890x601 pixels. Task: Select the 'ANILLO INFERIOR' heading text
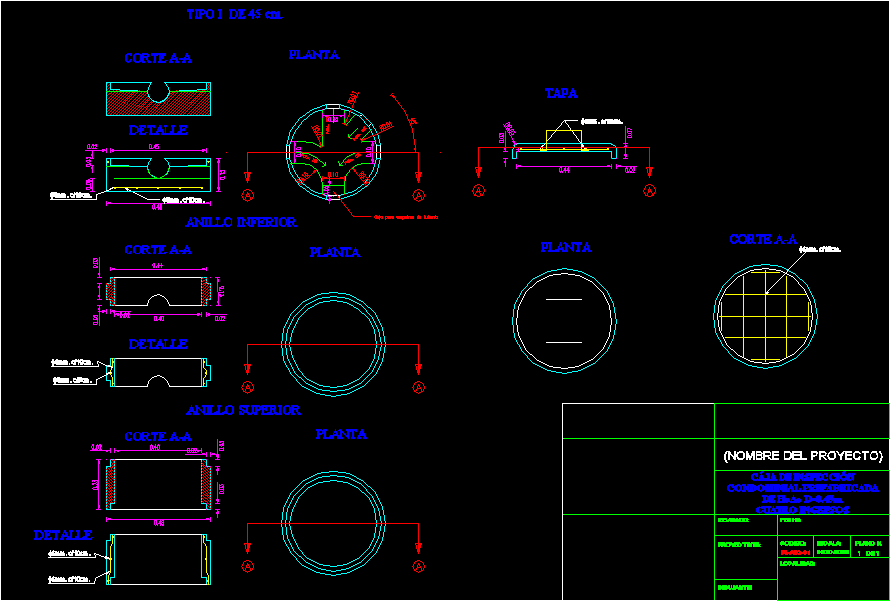[241, 222]
